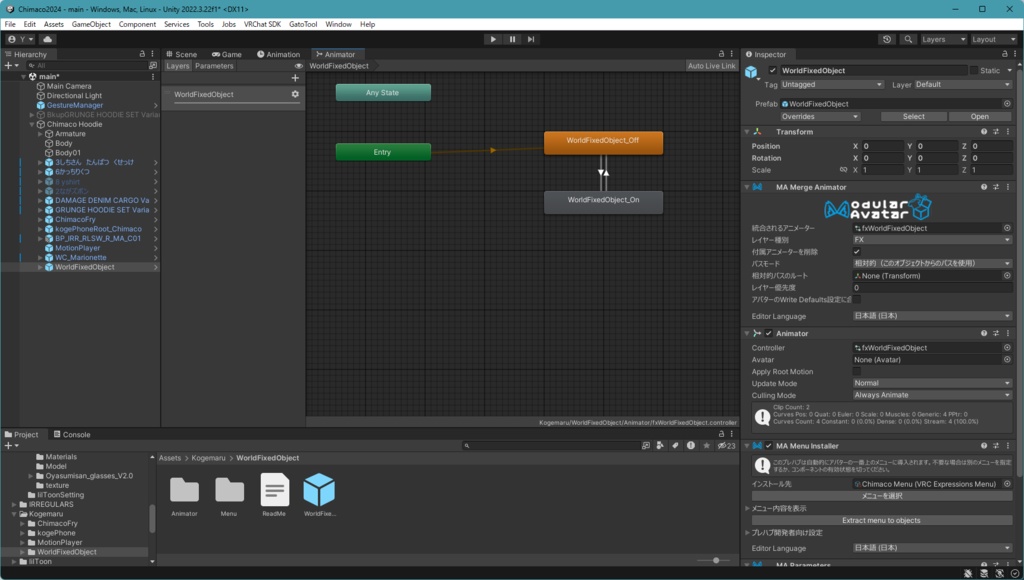Open Culling Mode Always Animate dropdown
Screen dimensions: 1024x580
tap(932, 395)
